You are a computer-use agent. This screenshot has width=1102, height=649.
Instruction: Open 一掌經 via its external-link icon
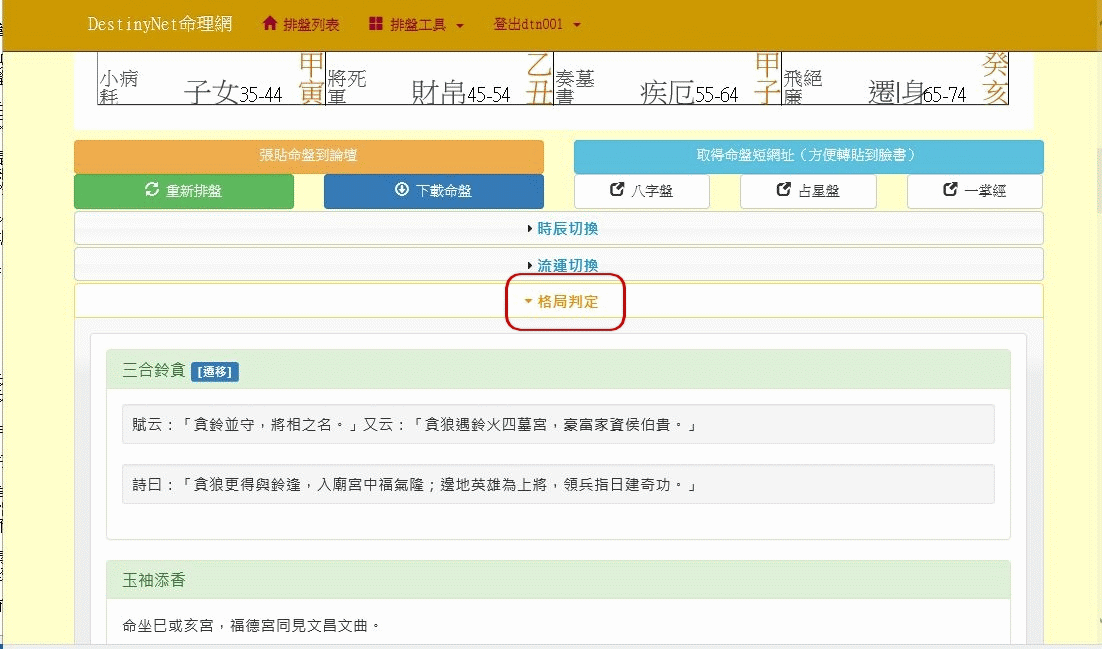tap(950, 191)
